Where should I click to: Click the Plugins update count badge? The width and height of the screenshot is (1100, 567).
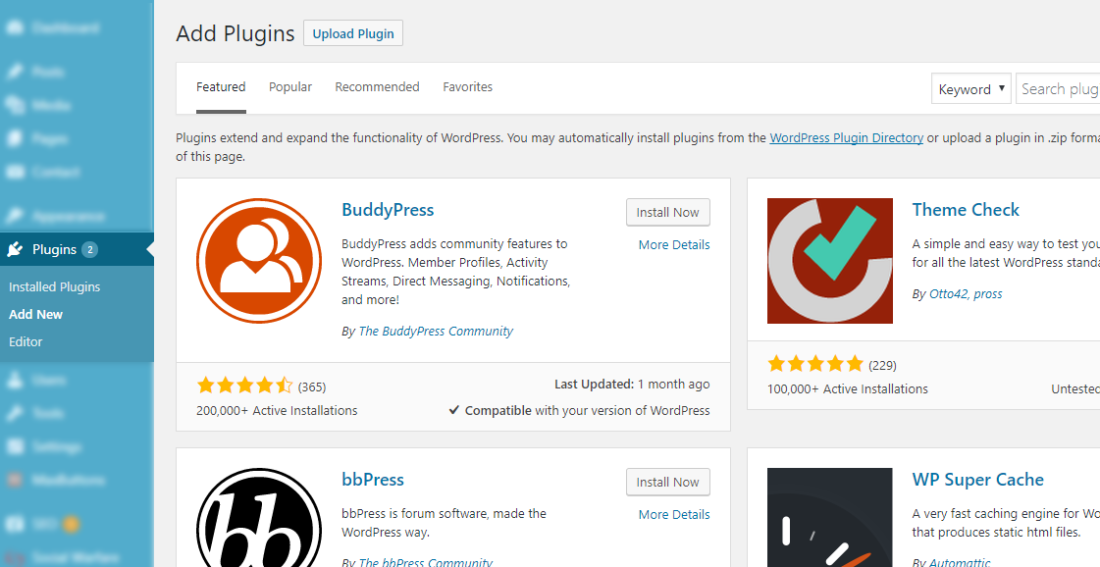[x=90, y=250]
